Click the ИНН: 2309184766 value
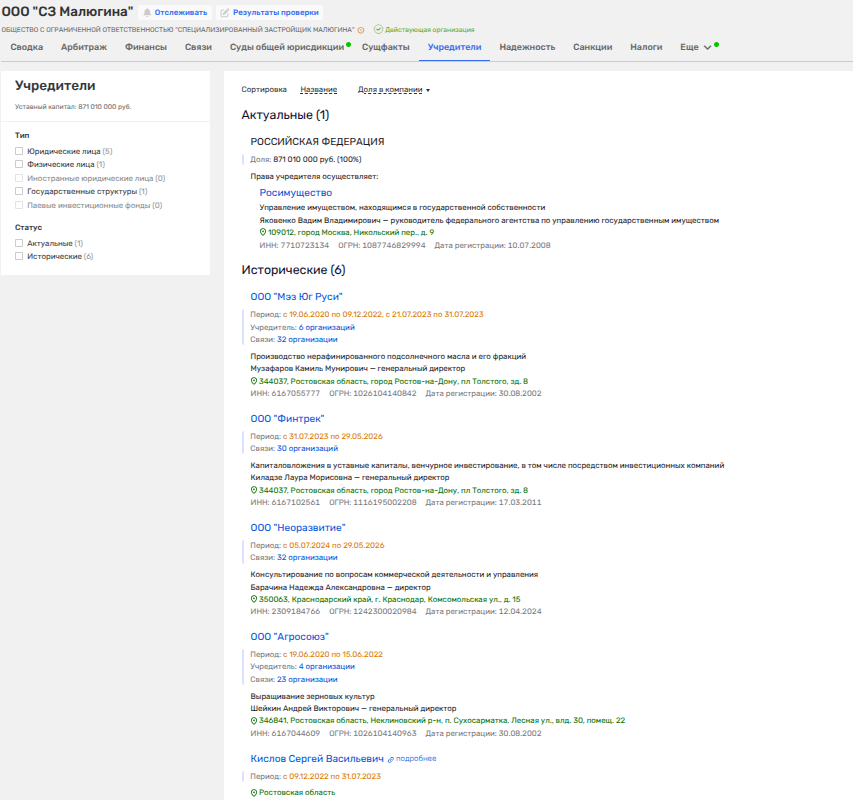 (285, 611)
